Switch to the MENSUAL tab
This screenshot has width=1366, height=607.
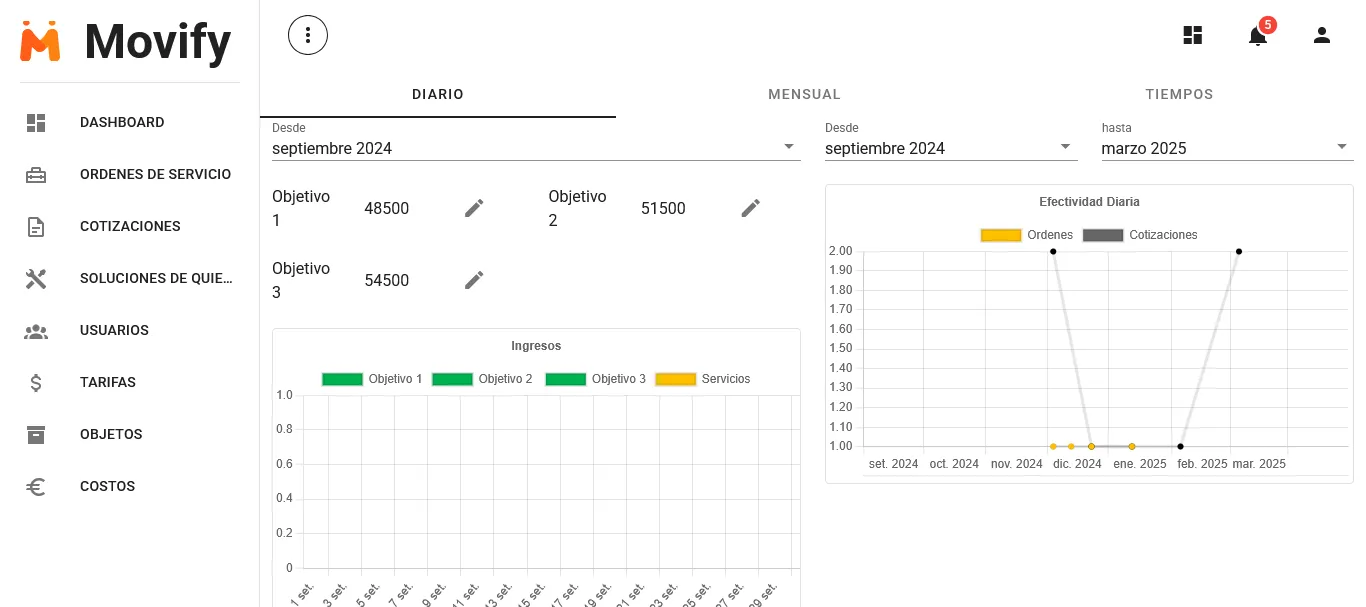coord(804,94)
